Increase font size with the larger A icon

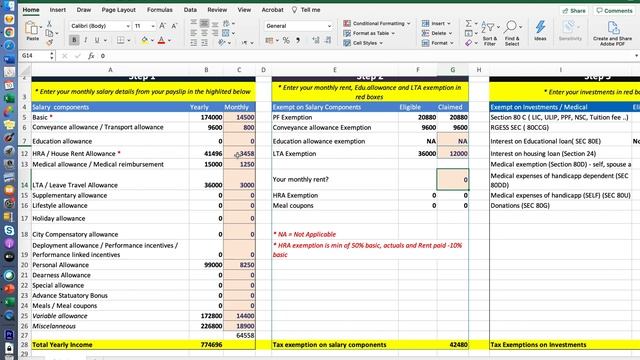[162, 26]
